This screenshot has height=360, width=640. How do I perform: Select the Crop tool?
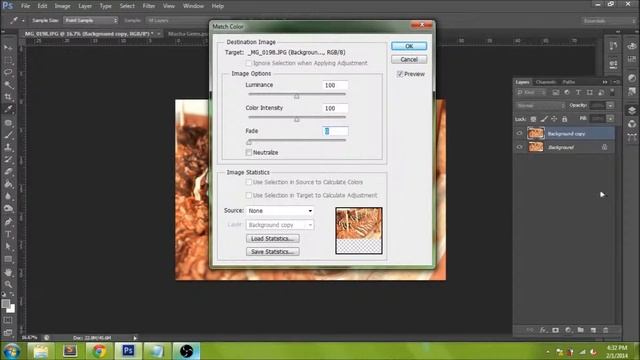click(x=8, y=97)
